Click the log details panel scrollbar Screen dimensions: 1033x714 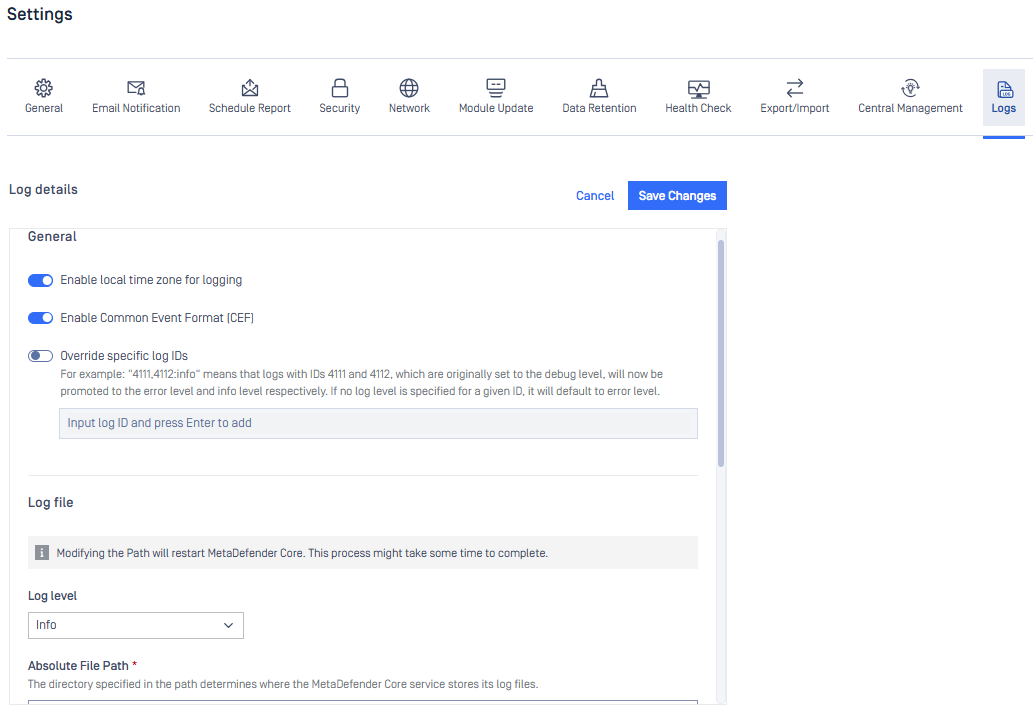tap(721, 354)
